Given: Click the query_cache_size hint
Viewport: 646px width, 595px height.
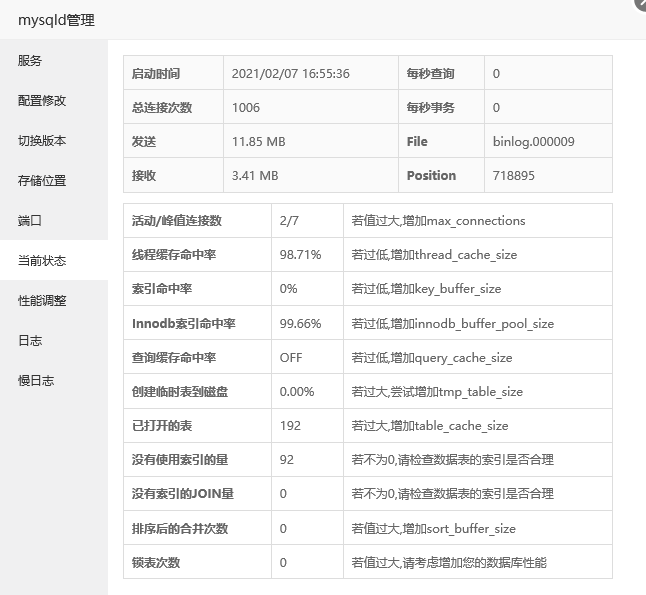Looking at the screenshot, I should 432,358.
